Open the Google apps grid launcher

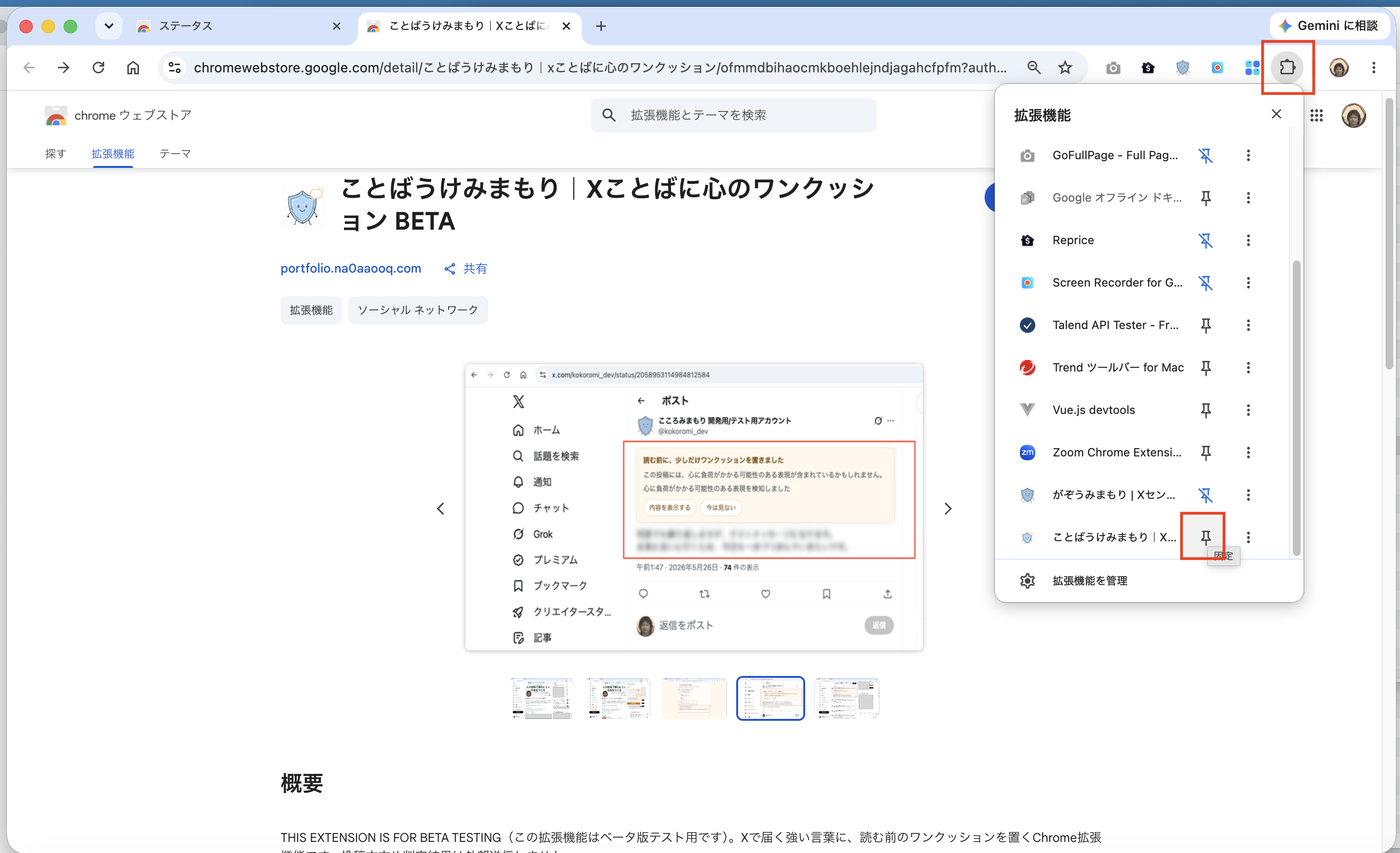pos(1317,115)
